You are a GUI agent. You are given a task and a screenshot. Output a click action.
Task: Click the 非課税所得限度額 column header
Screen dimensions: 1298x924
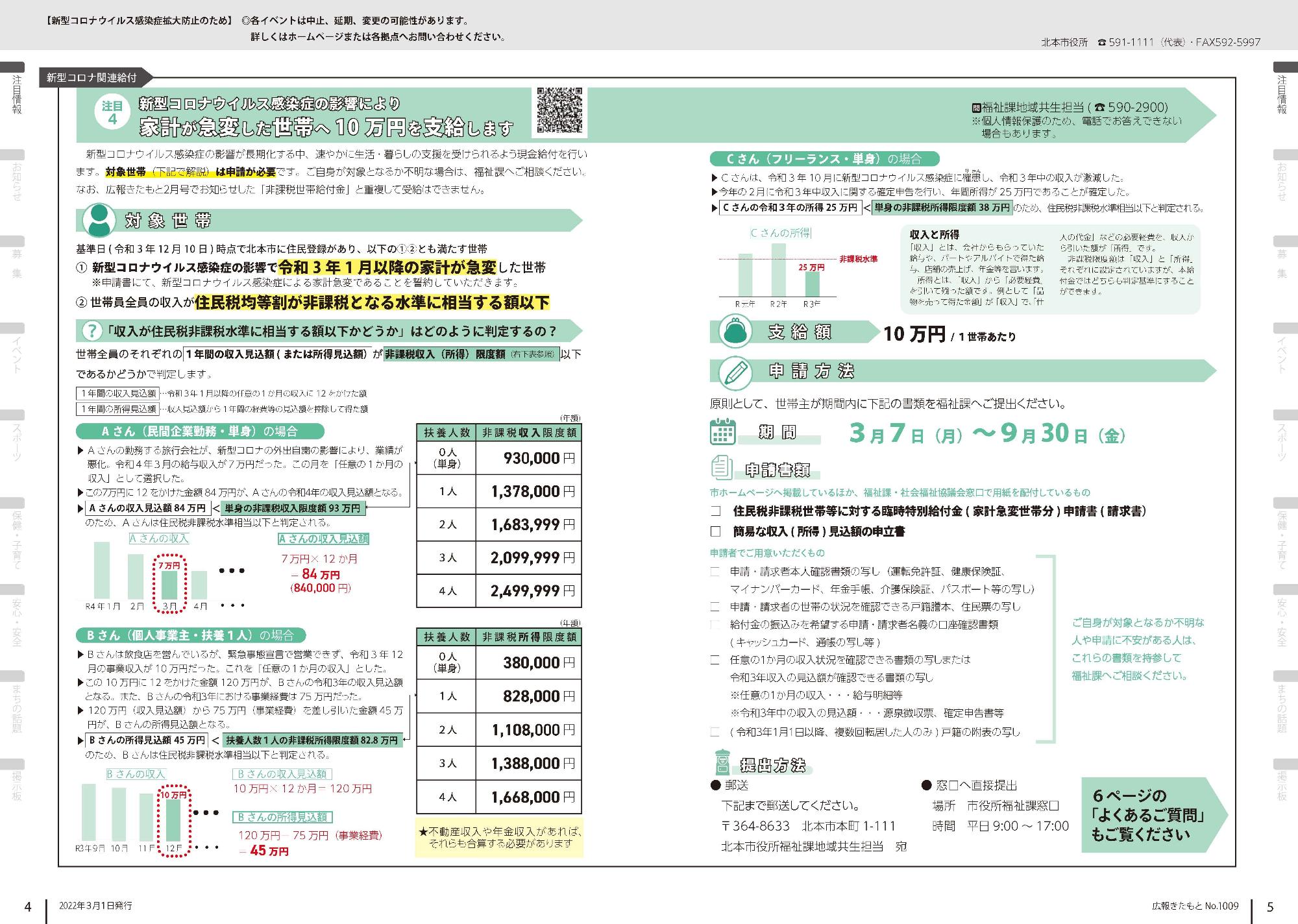pos(528,637)
